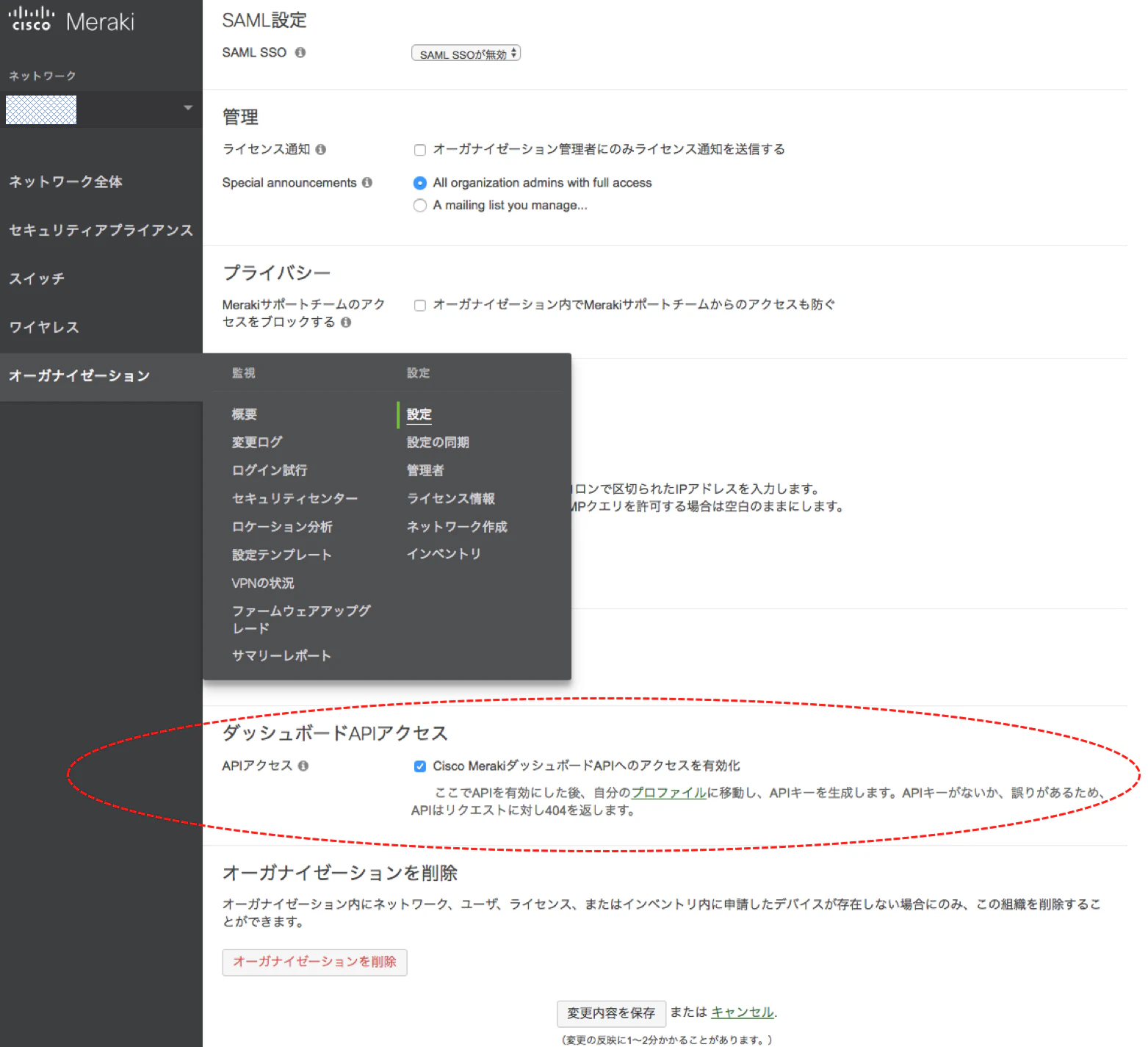Viewport: 1148px width, 1047px height.
Task: Enable Merakiサポートチームからのアクセスも防ぐ checkbox
Action: point(420,305)
